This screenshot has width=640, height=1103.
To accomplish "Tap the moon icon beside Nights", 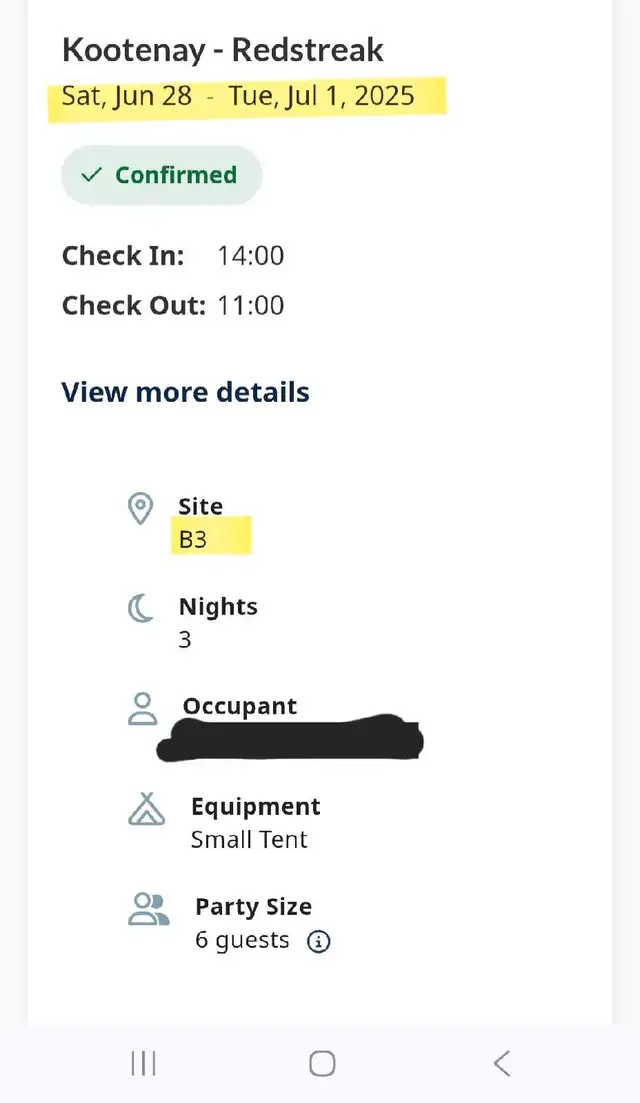I will click(x=141, y=608).
